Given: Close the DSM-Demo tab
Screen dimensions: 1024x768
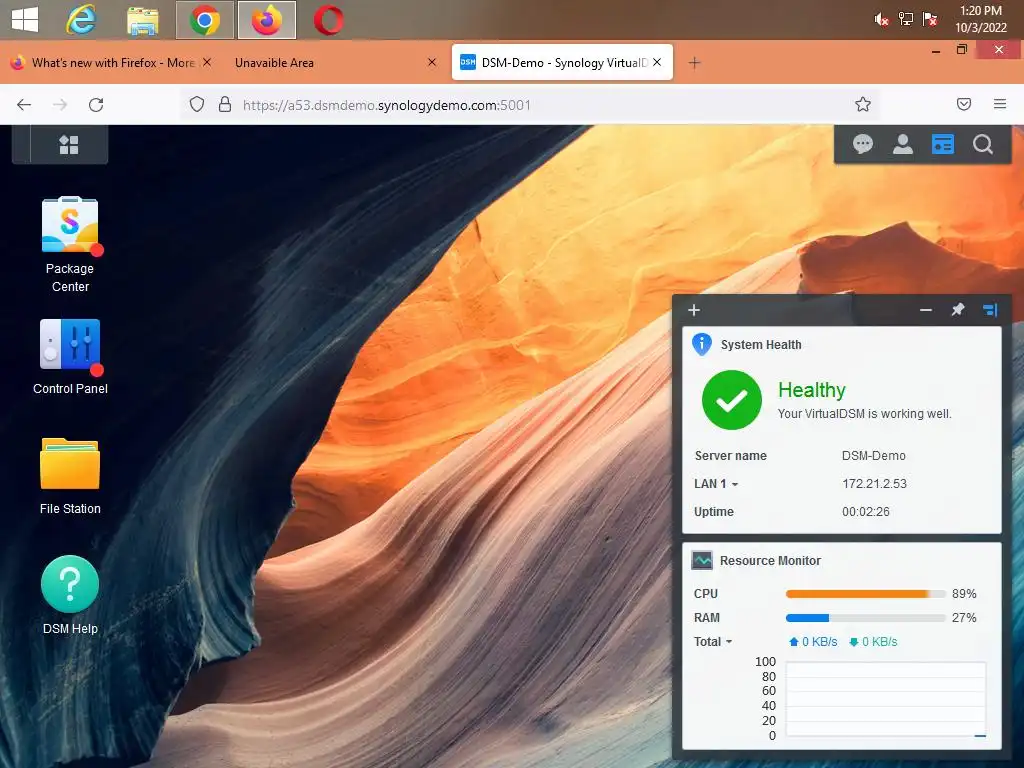Looking at the screenshot, I should click(x=657, y=62).
